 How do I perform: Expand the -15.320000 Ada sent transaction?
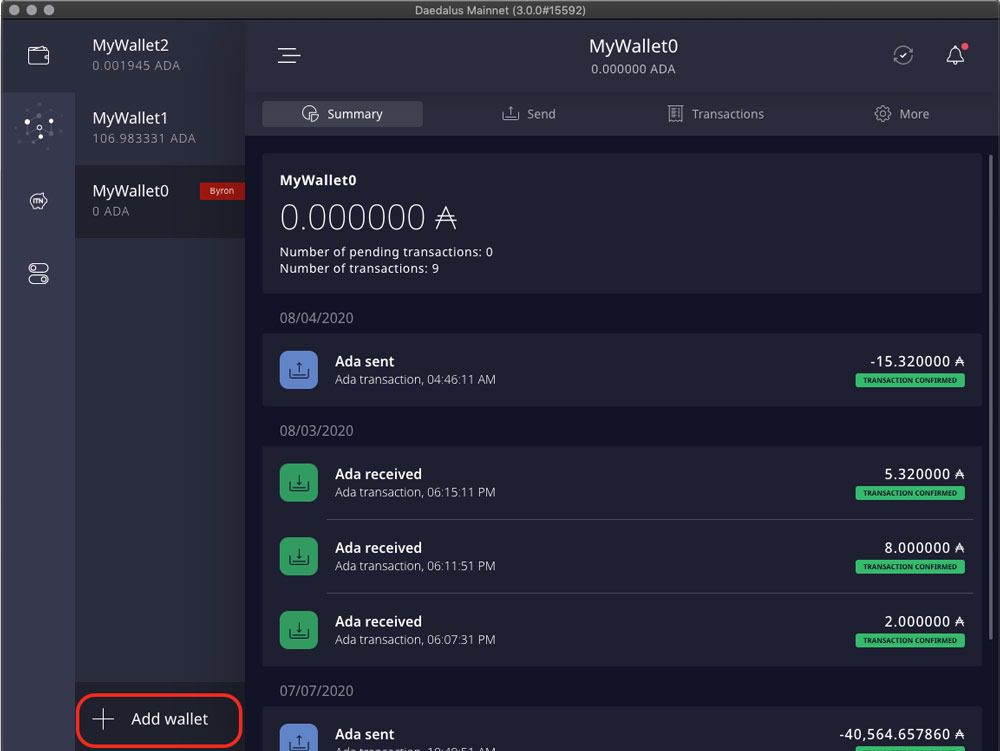point(620,370)
